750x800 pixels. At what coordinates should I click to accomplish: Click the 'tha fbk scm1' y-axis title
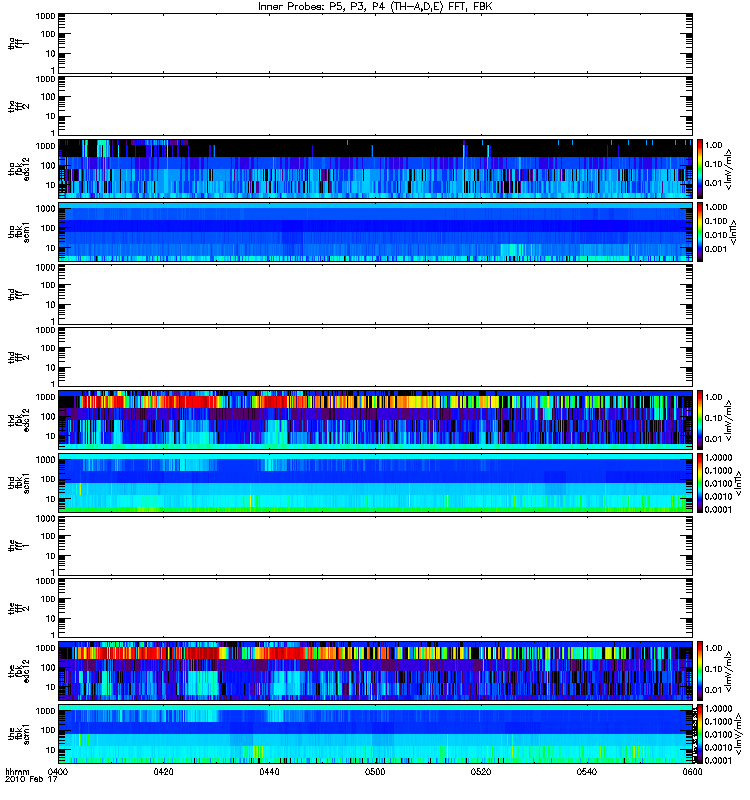pos(19,232)
